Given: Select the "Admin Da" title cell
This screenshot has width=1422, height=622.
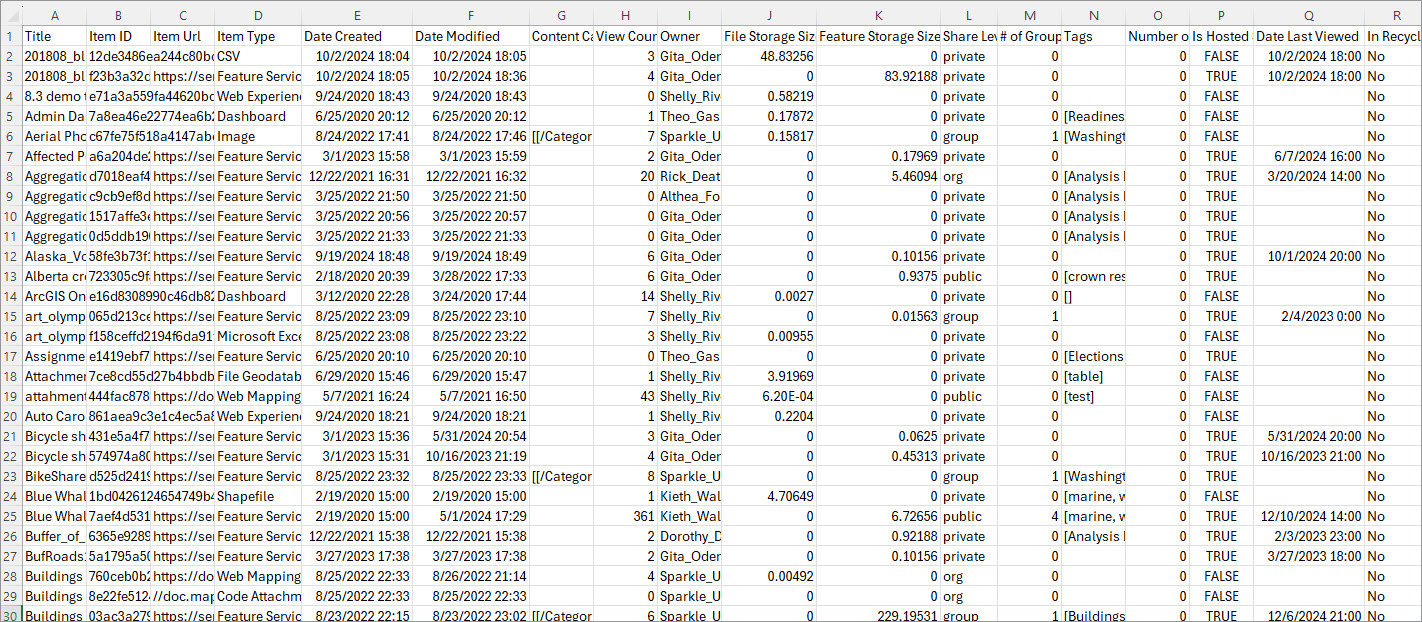Looking at the screenshot, I should [54, 116].
